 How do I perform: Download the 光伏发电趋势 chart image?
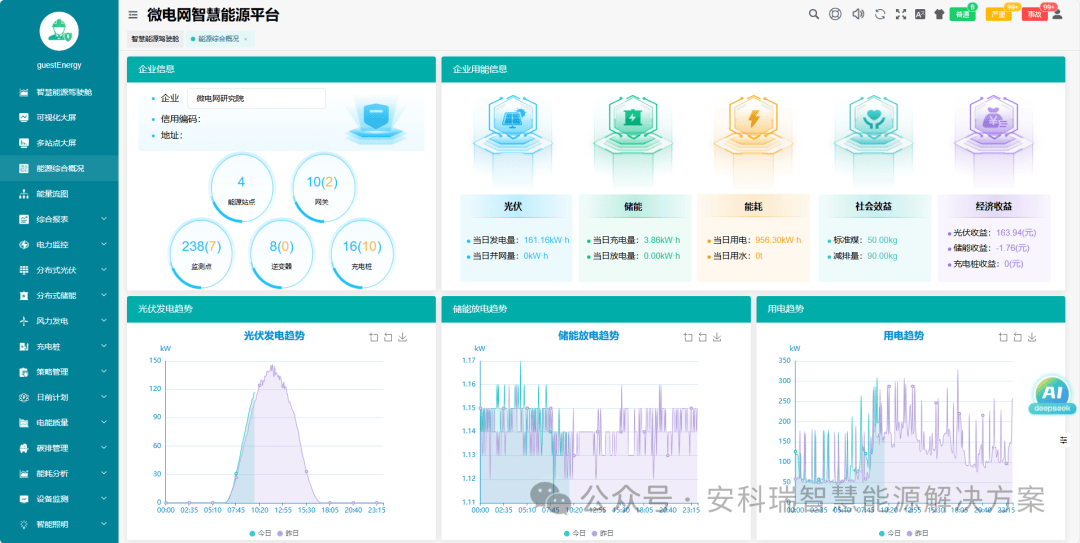coord(403,338)
